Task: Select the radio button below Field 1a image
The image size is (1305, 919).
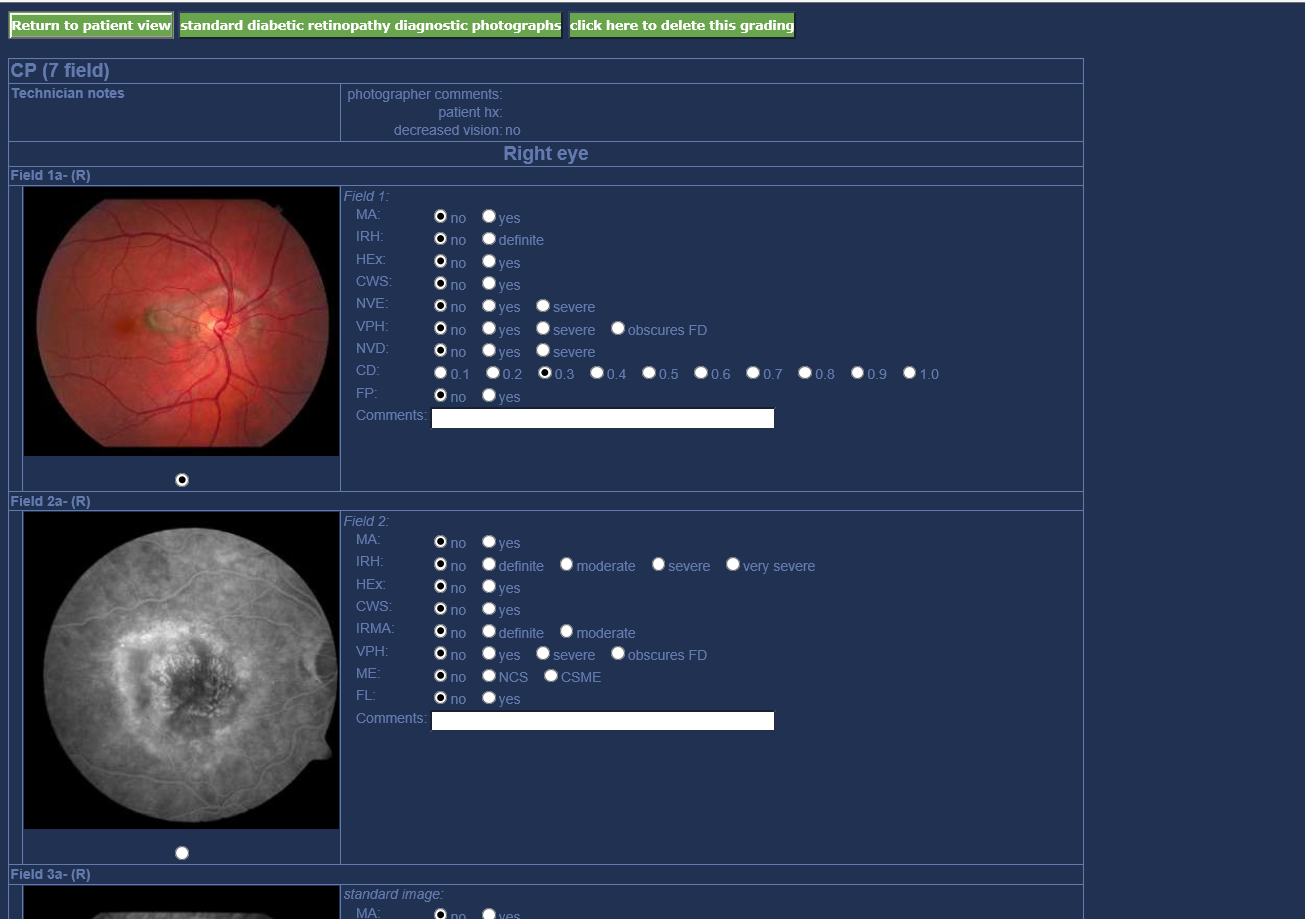Action: pos(182,480)
